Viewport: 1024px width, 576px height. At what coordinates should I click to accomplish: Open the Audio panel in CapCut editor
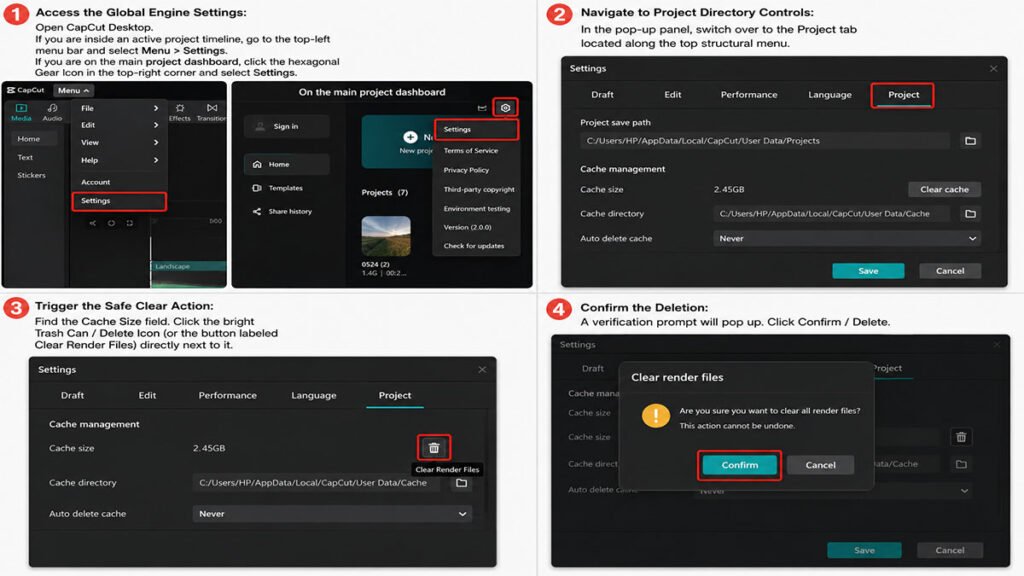52,112
